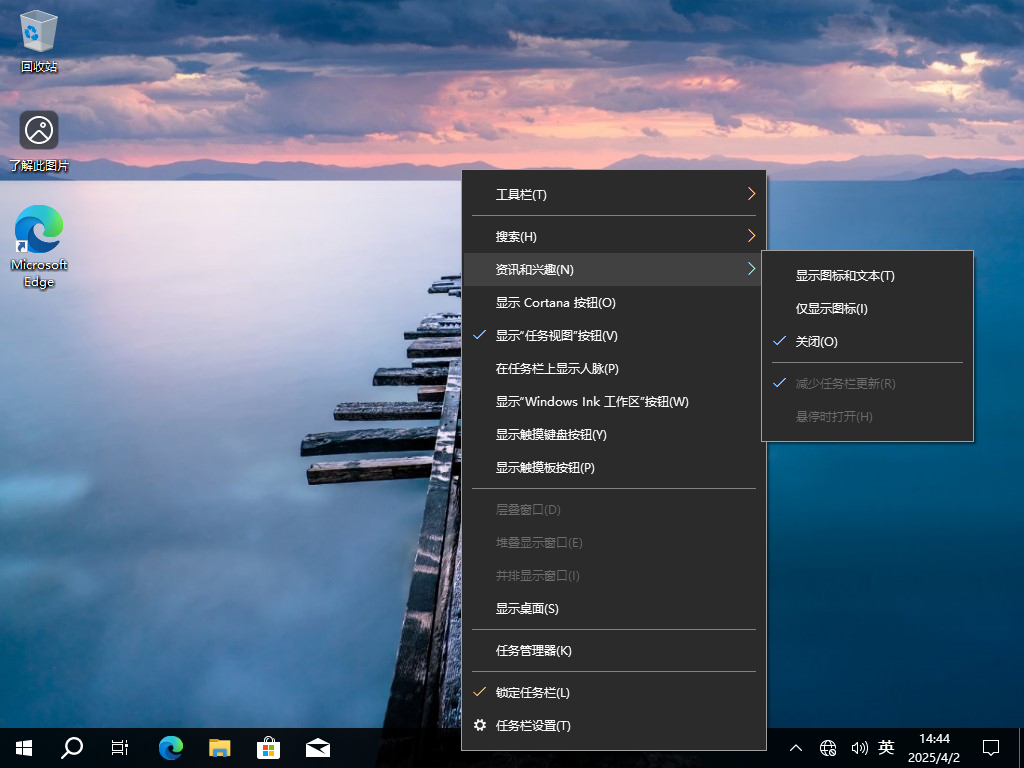Image resolution: width=1024 pixels, height=768 pixels.
Task: Click the 搜索(H) menu entry
Action: point(614,236)
